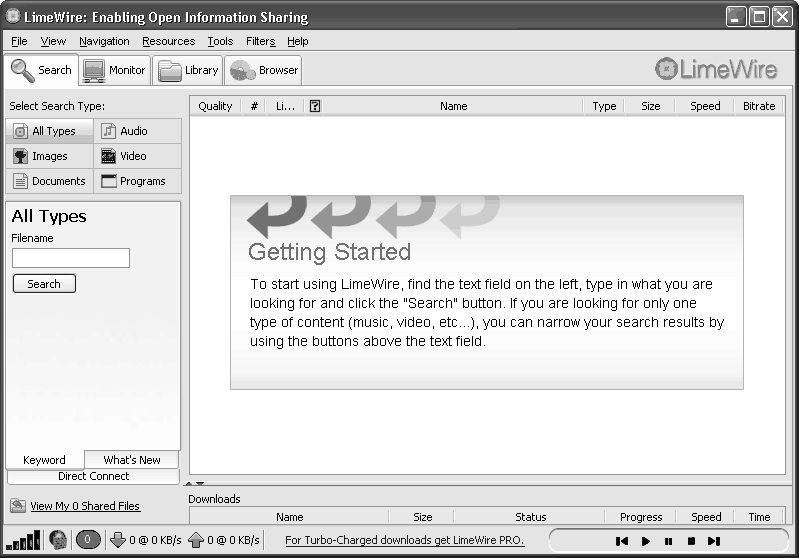Click the question-mark column header icon
799x558 pixels.
tap(315, 106)
